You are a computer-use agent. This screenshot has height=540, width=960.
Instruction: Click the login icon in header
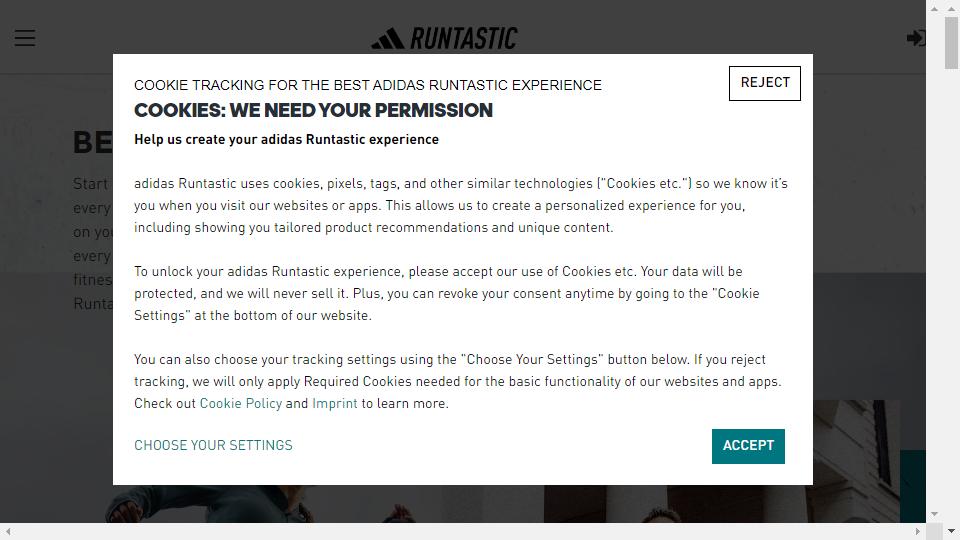[x=915, y=38]
